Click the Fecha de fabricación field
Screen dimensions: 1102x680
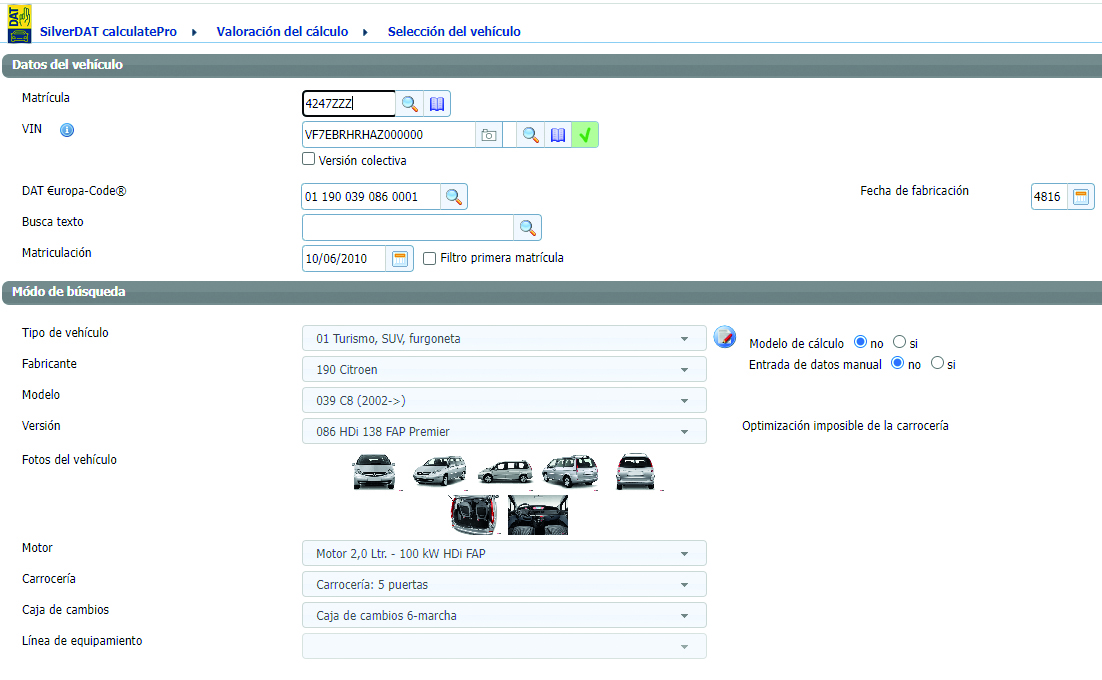click(1049, 197)
